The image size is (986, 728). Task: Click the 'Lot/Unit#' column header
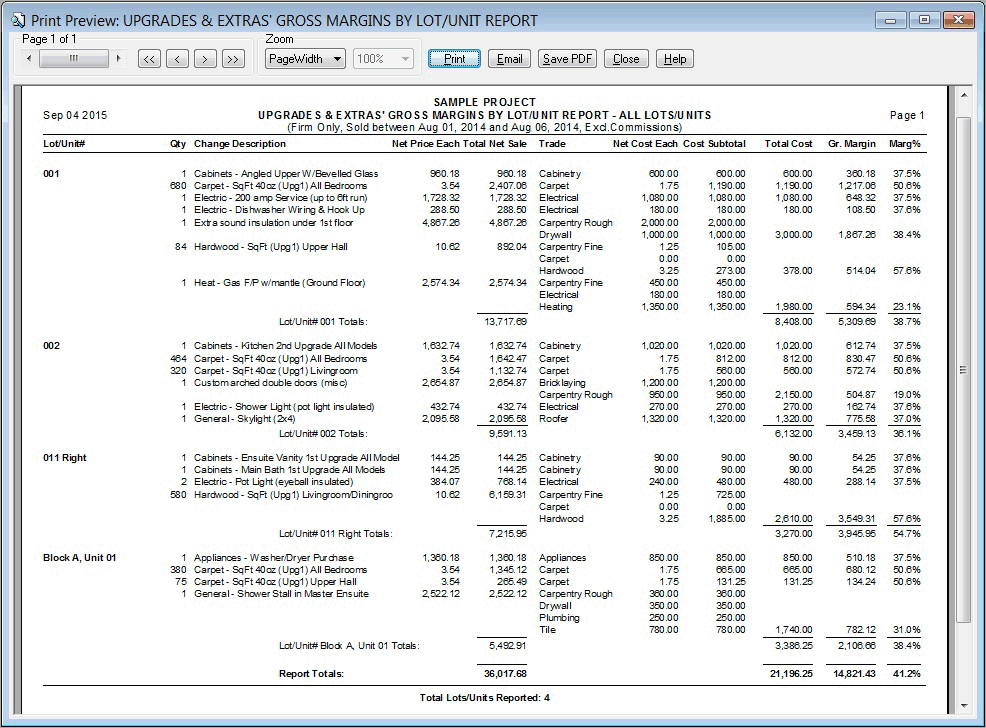64,143
